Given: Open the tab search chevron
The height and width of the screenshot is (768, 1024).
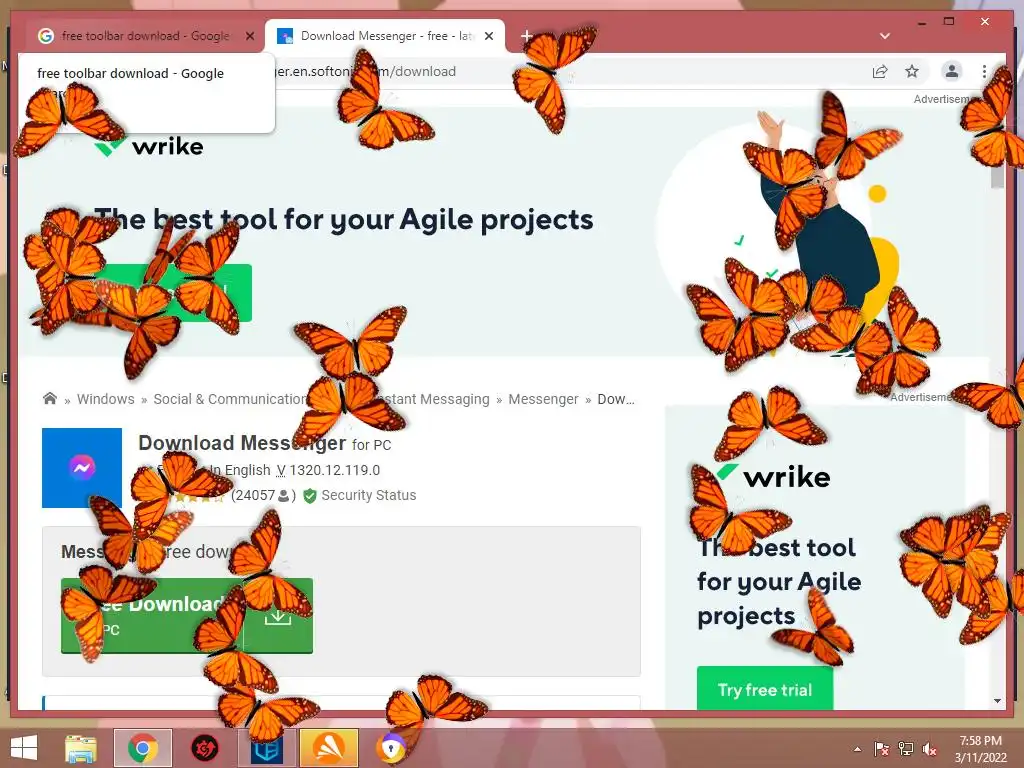Looking at the screenshot, I should click(x=885, y=36).
